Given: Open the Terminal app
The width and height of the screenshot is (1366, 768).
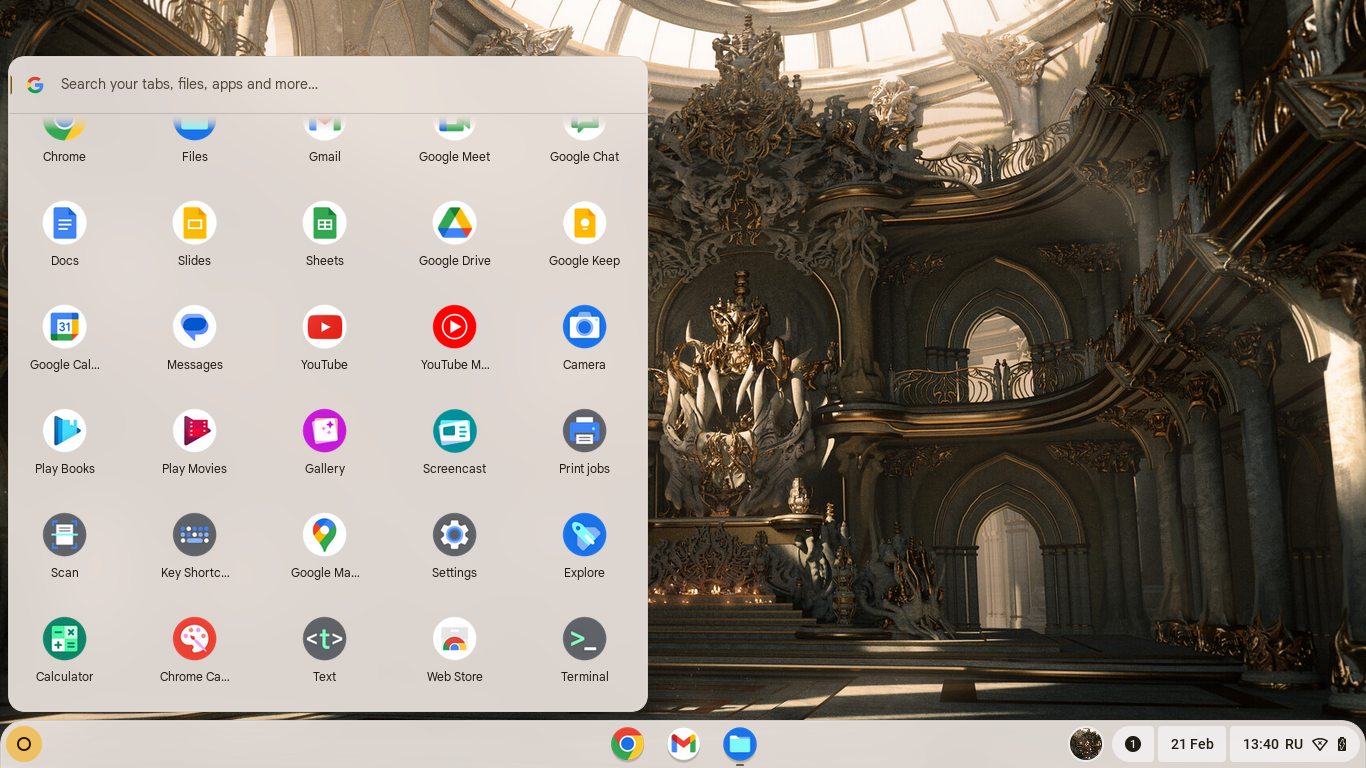Looking at the screenshot, I should tap(585, 639).
